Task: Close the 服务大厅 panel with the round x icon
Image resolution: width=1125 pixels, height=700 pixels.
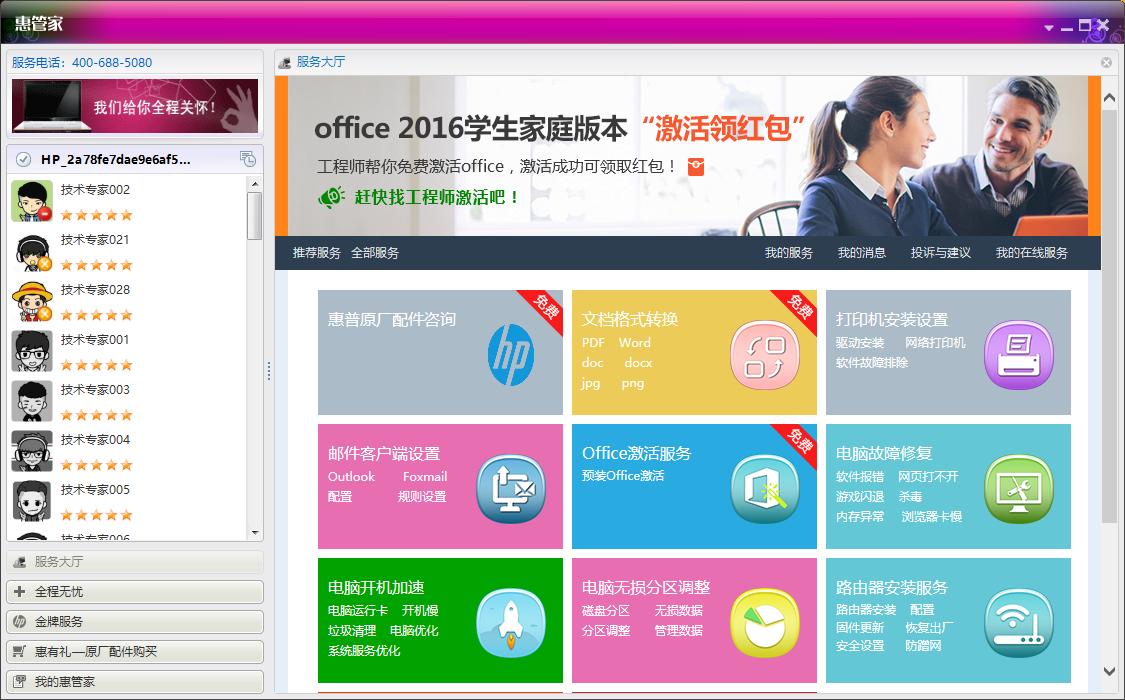Action: pyautogui.click(x=1106, y=62)
